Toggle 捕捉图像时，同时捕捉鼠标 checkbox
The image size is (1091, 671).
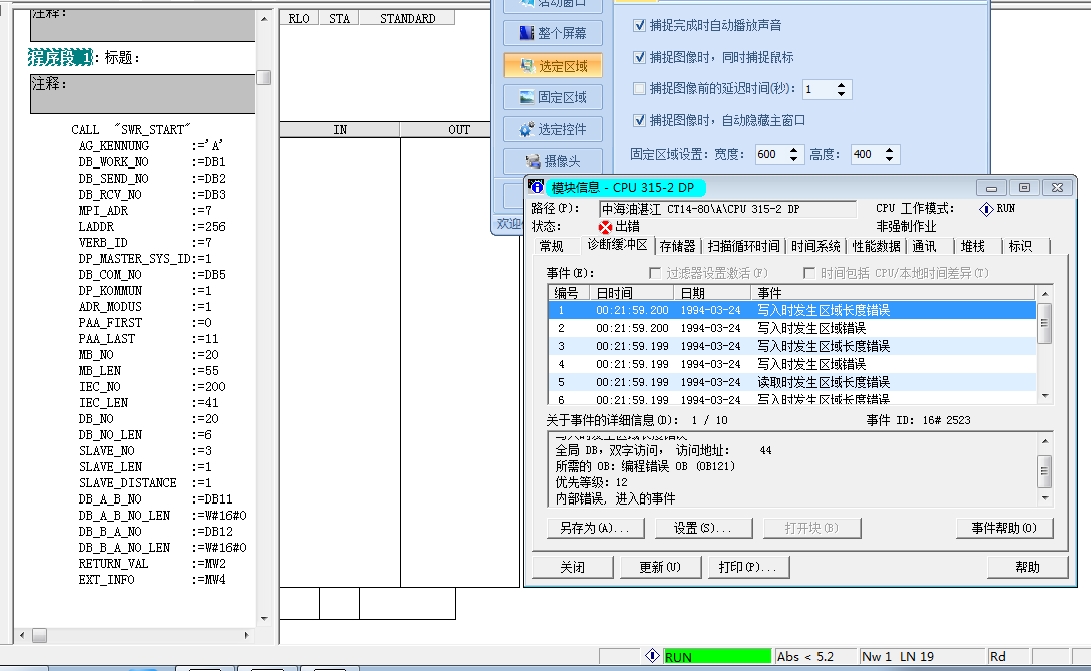tap(639, 57)
